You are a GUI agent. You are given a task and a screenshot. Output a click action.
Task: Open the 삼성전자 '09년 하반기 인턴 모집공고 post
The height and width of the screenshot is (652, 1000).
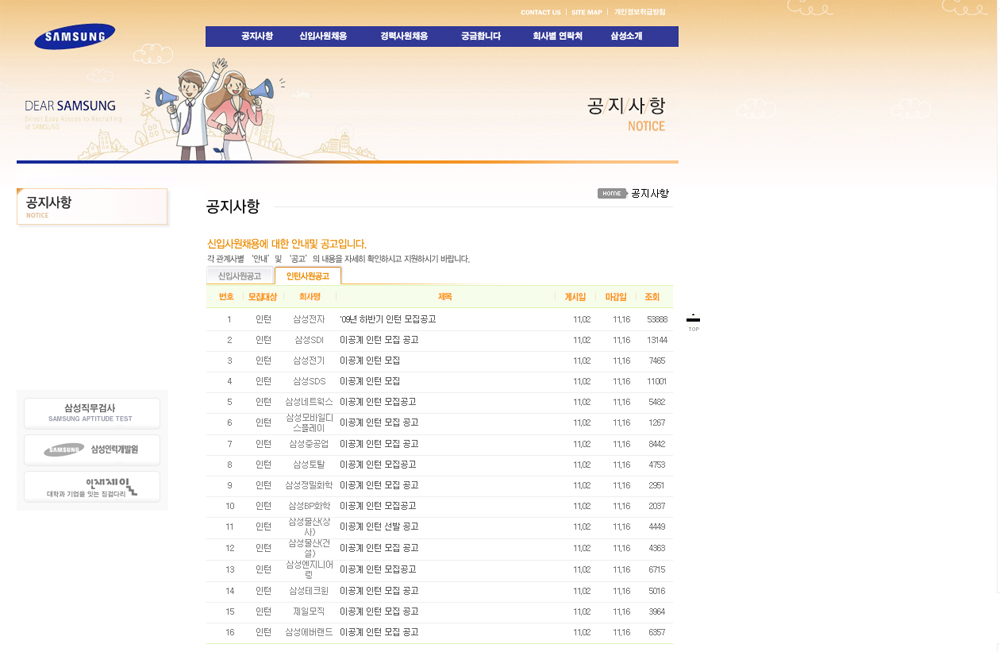click(388, 320)
